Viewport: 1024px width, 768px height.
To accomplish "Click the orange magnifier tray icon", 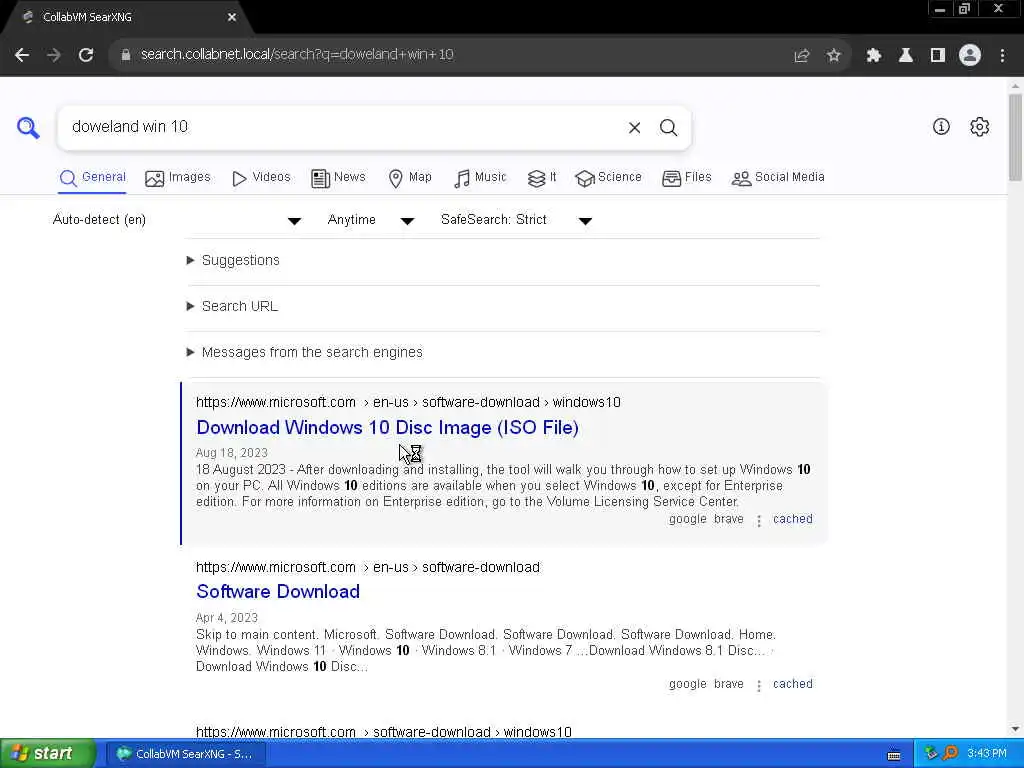I will pos(950,754).
